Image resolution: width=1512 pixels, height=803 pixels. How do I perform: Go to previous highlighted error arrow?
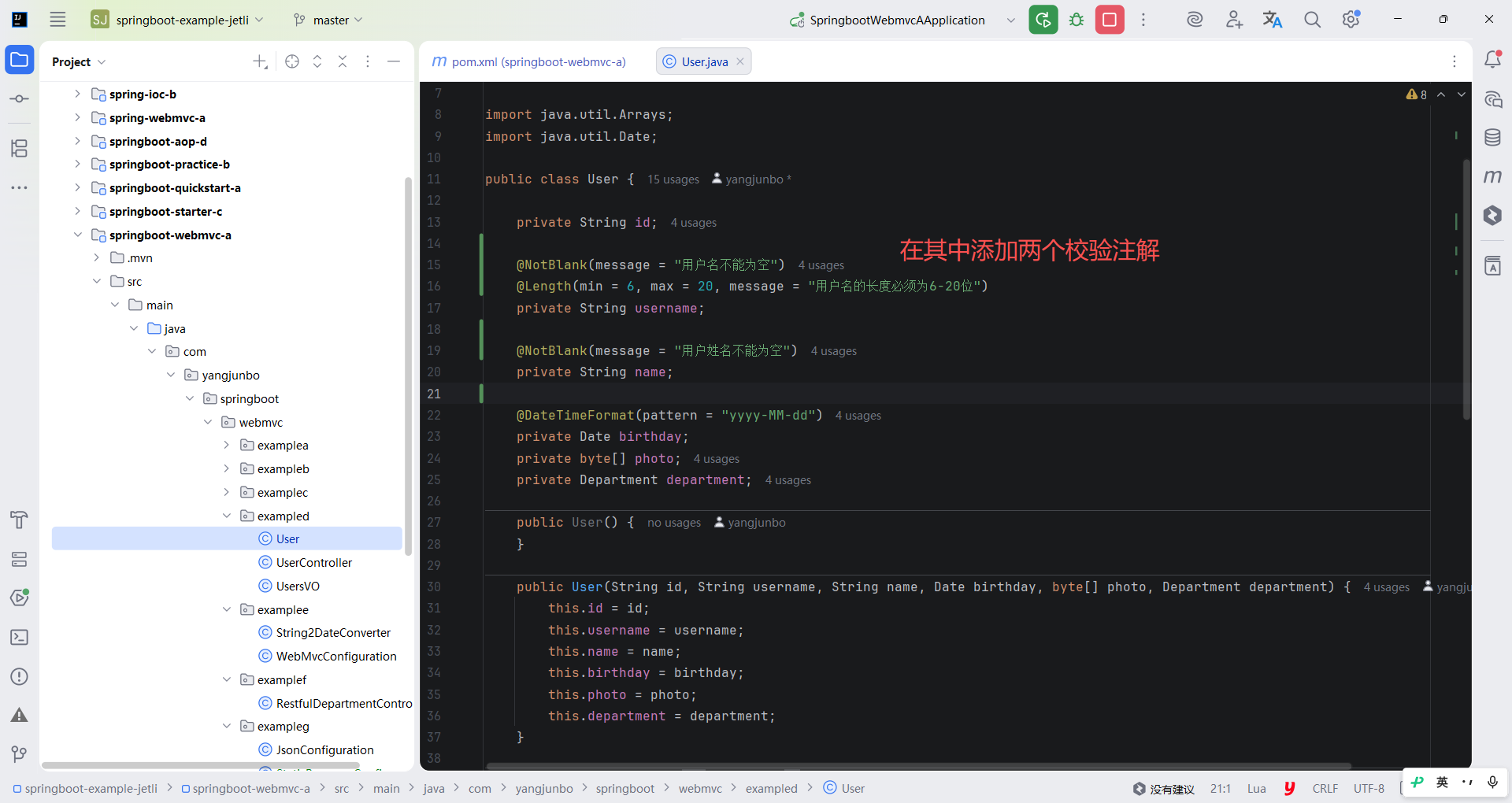point(1441,94)
